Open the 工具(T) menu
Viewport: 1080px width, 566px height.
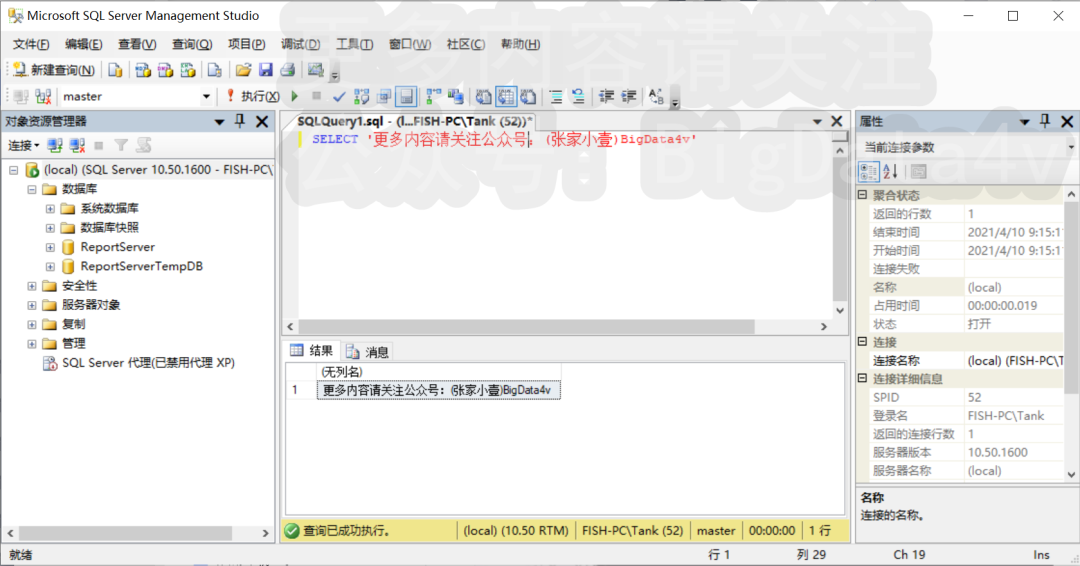point(354,44)
